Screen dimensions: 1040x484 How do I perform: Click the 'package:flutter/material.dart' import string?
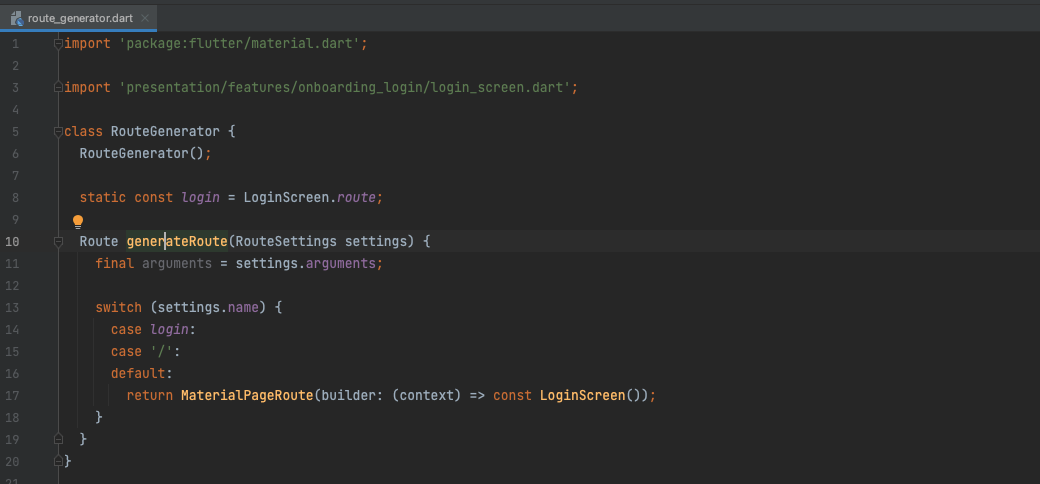click(239, 44)
